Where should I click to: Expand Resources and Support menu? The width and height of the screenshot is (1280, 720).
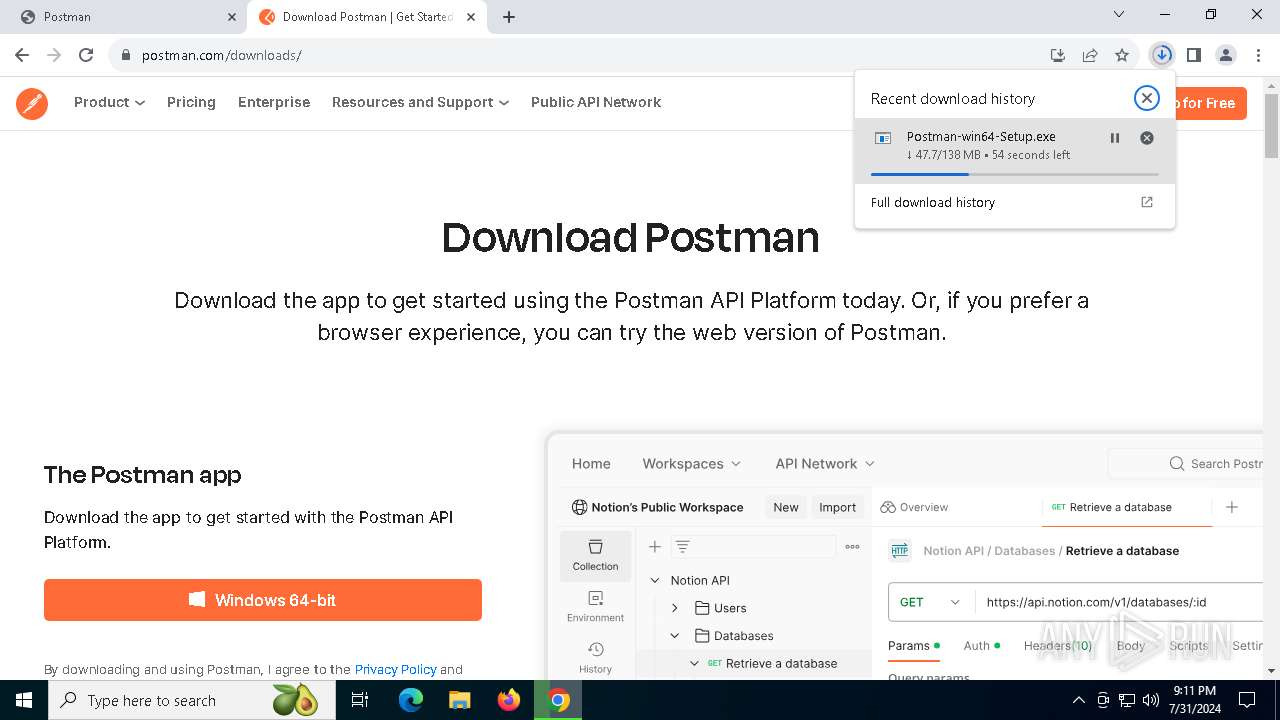point(420,102)
